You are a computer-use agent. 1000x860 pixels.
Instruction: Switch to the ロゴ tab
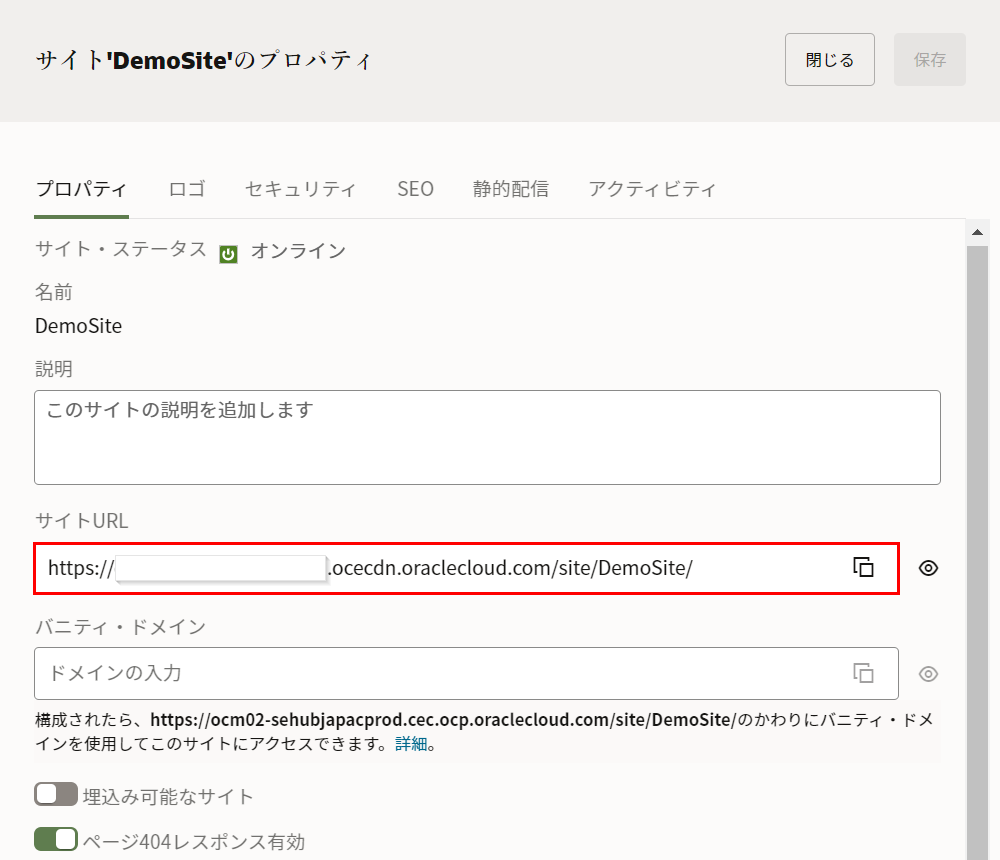187,189
